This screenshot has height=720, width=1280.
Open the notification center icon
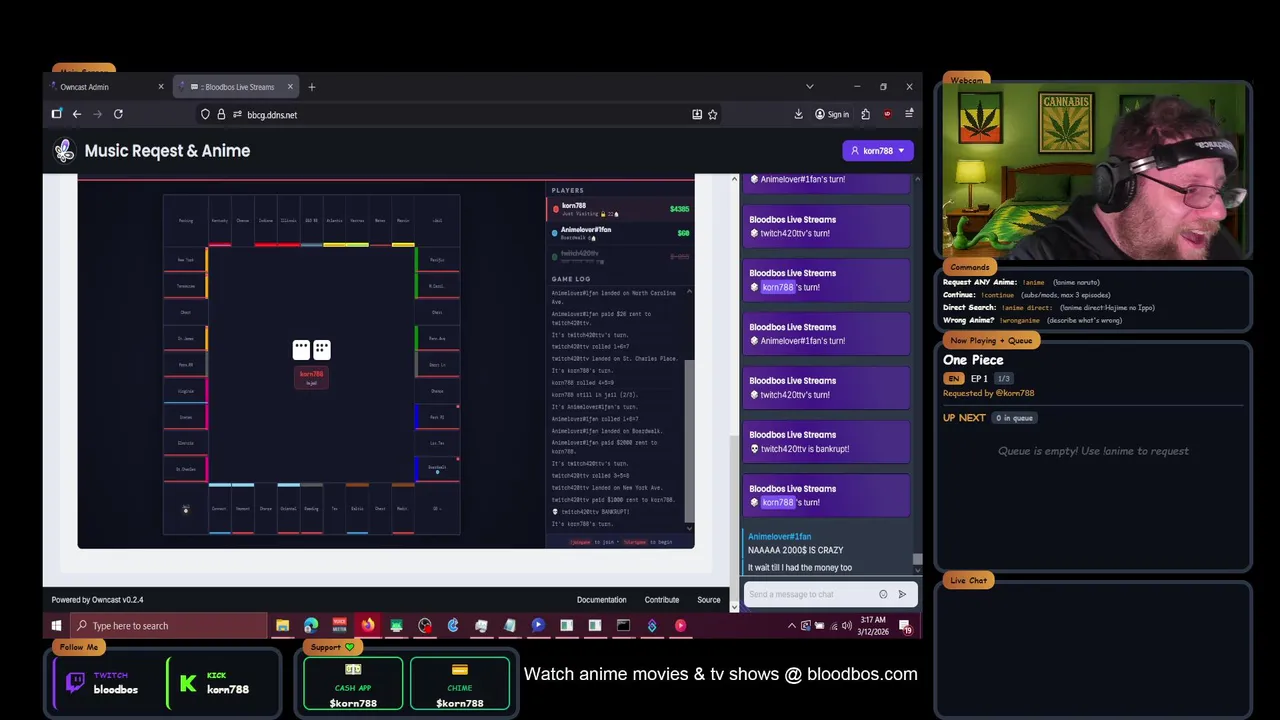pyautogui.click(x=905, y=626)
